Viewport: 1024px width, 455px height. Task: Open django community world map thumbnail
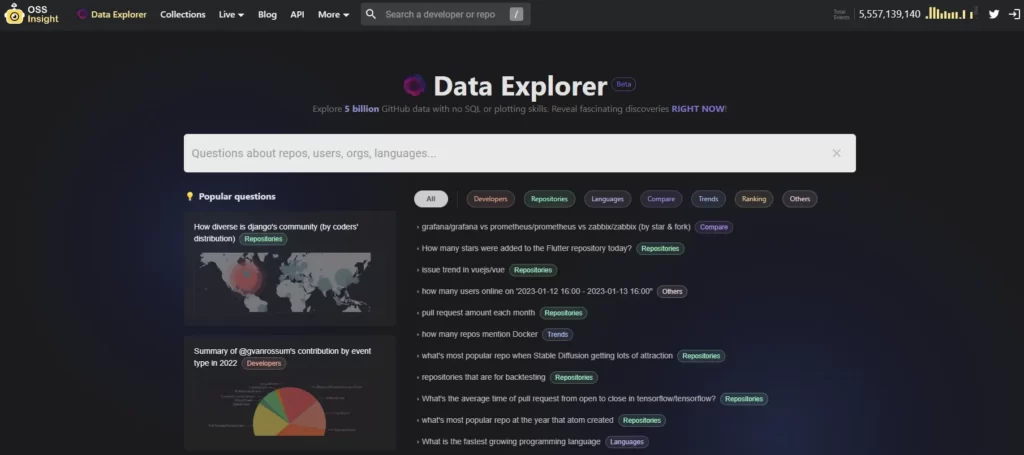[x=285, y=283]
